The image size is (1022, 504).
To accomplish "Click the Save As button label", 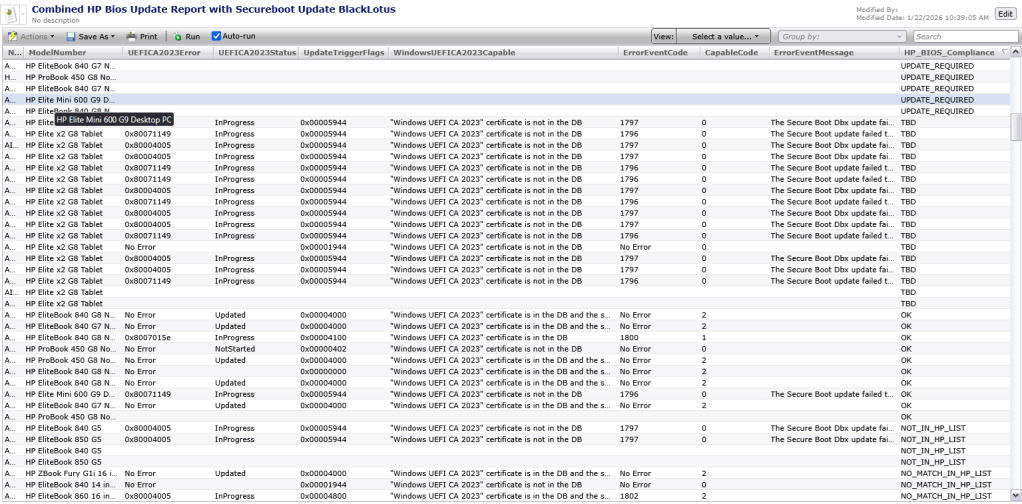I will (94, 36).
